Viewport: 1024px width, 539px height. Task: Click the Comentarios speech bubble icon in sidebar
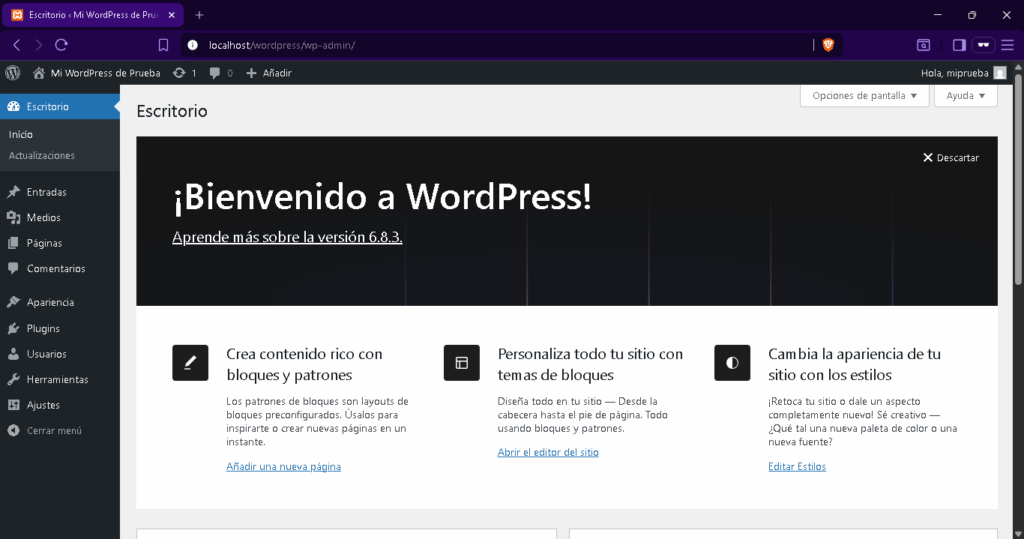click(14, 269)
